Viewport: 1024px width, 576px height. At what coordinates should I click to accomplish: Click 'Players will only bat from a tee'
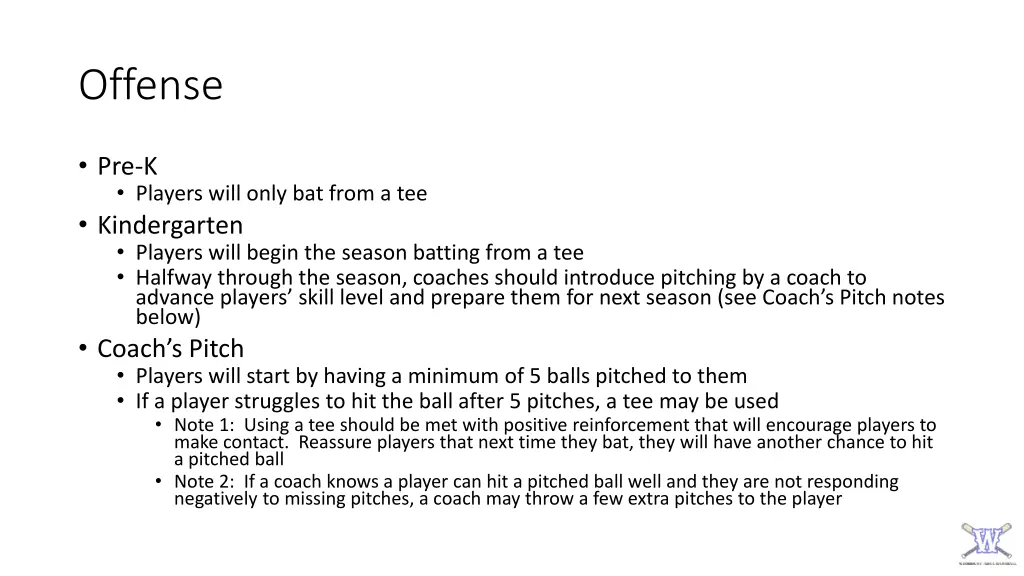coord(281,194)
